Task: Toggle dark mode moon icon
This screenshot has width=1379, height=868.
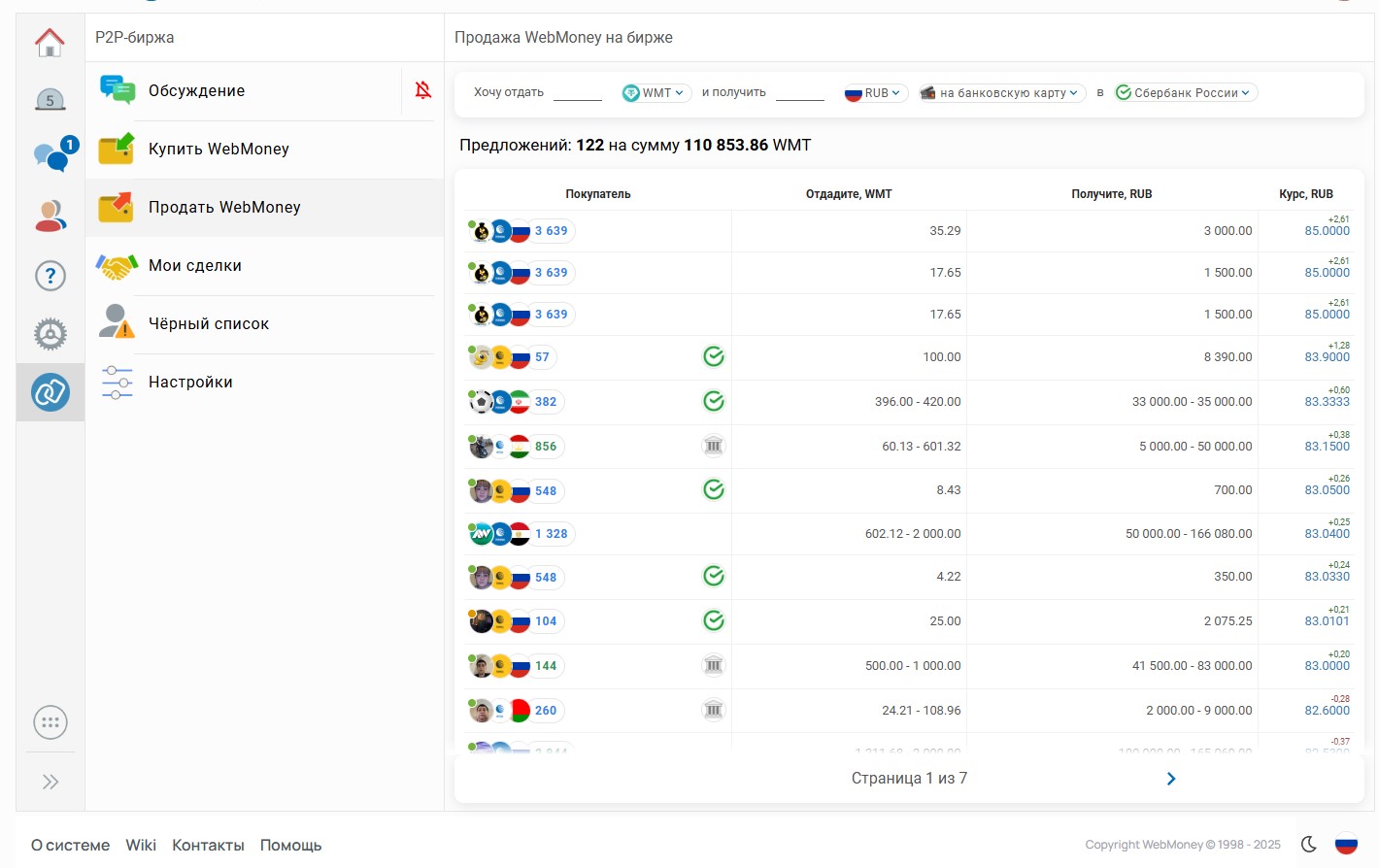Action: (x=1309, y=845)
